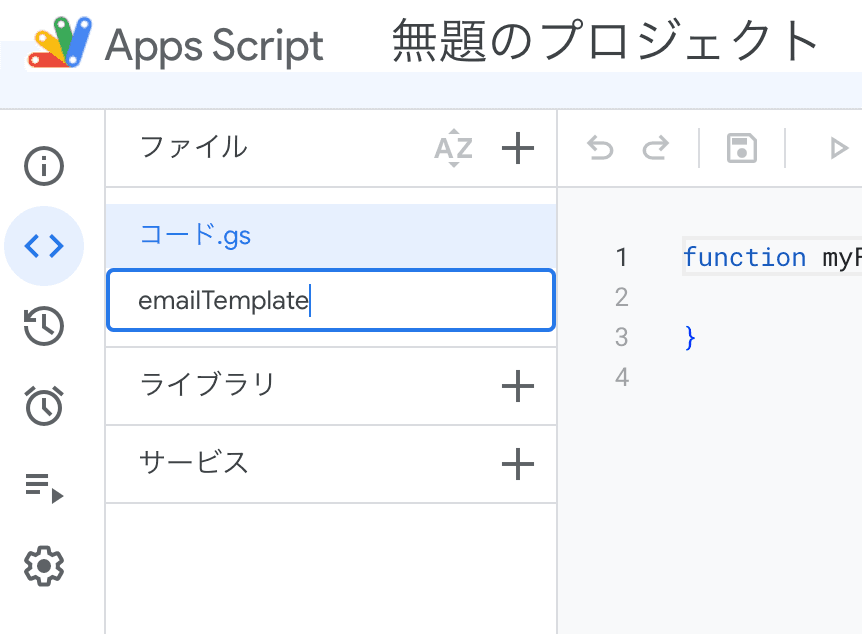Open the Overview info page in sidebar

(x=44, y=166)
